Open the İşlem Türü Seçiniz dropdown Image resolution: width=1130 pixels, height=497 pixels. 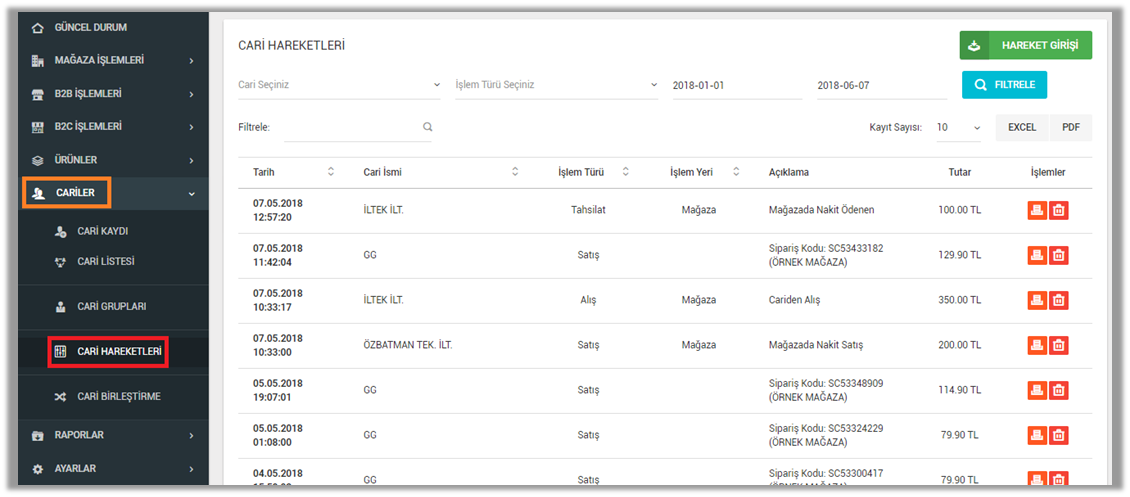tap(556, 85)
